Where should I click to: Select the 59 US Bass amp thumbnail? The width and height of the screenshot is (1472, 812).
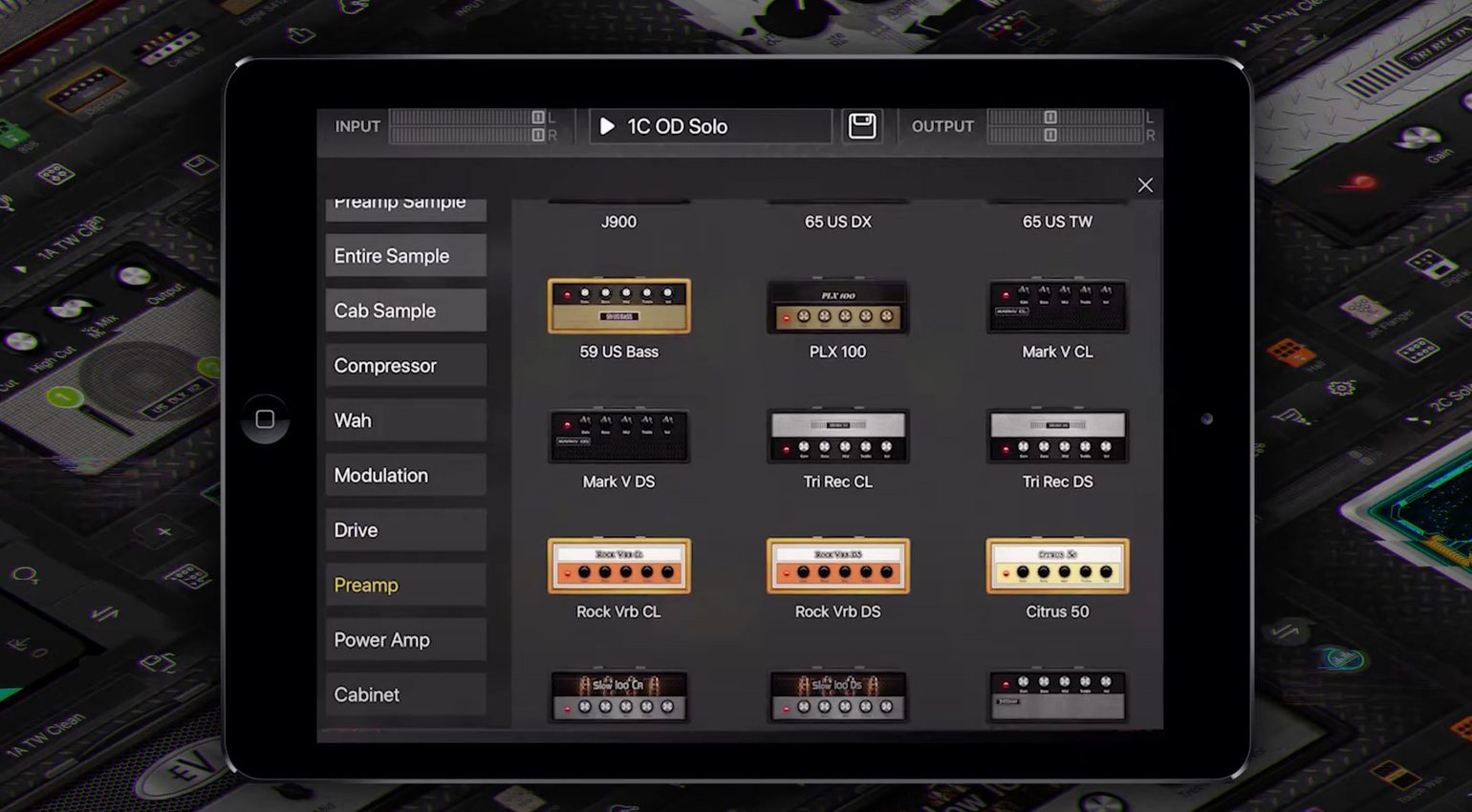[618, 306]
